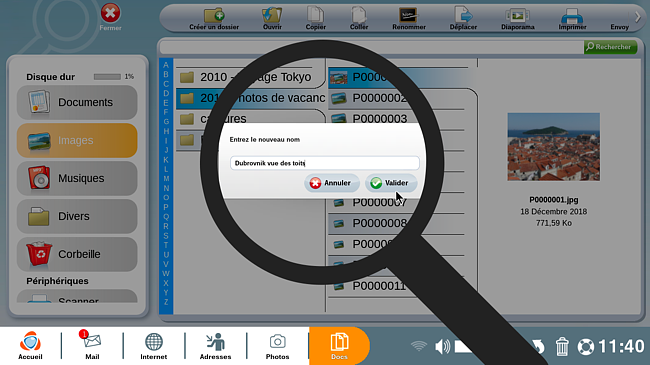Open the selected item with Ouvrir

[x=272, y=16]
